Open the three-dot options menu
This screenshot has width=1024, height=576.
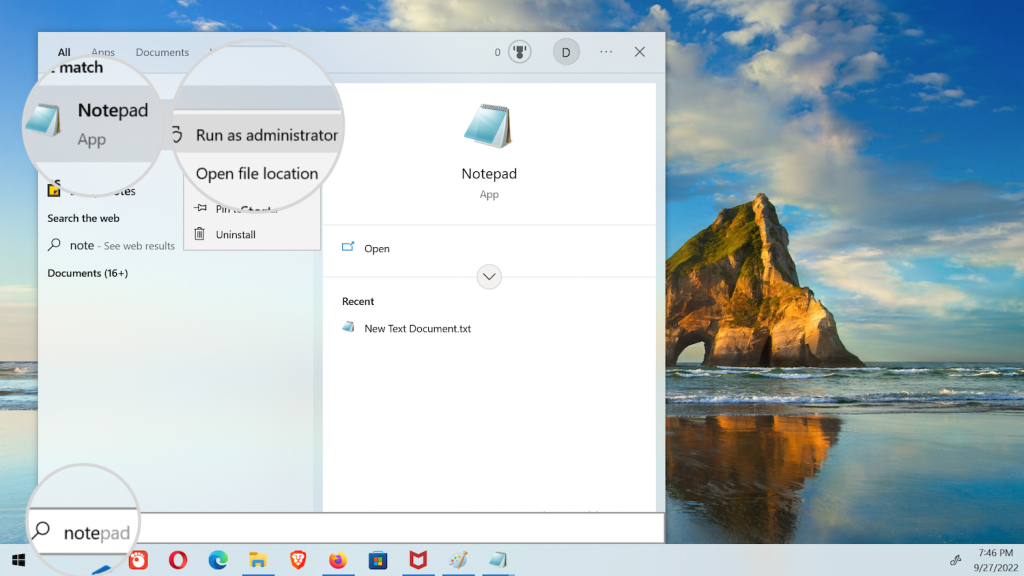point(606,52)
